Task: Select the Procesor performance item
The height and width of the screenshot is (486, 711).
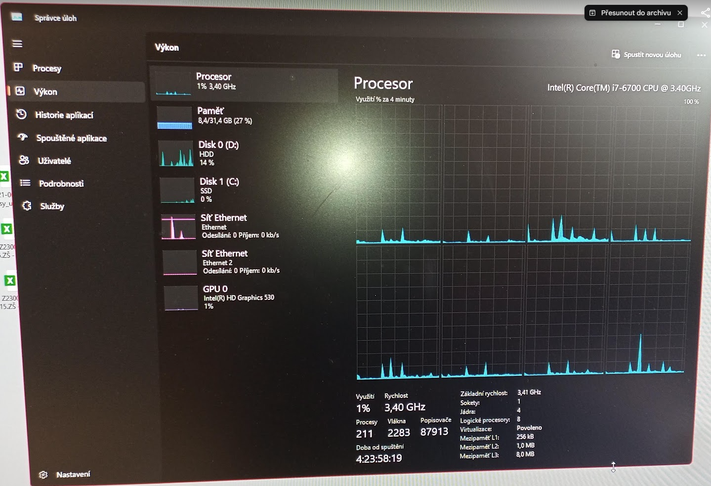Action: (x=244, y=83)
